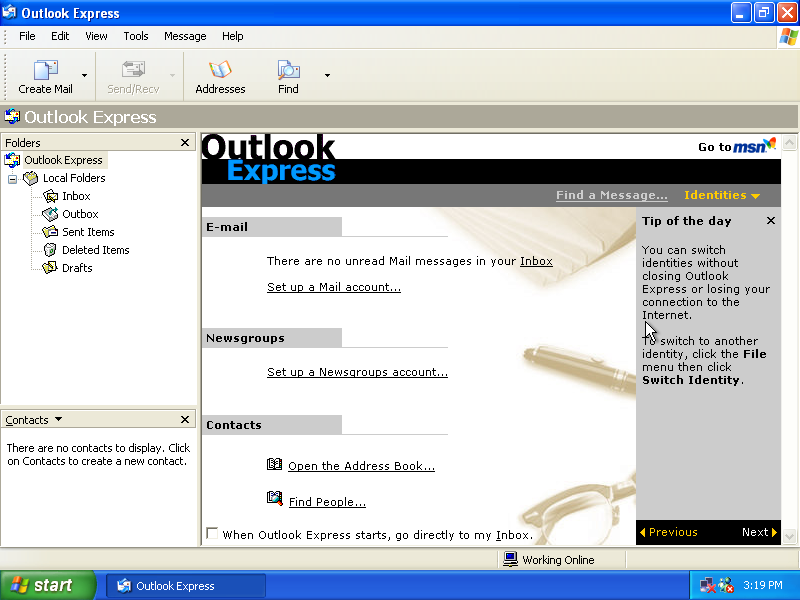800x600 pixels.
Task: Select the Drafts folder
Action: (76, 268)
